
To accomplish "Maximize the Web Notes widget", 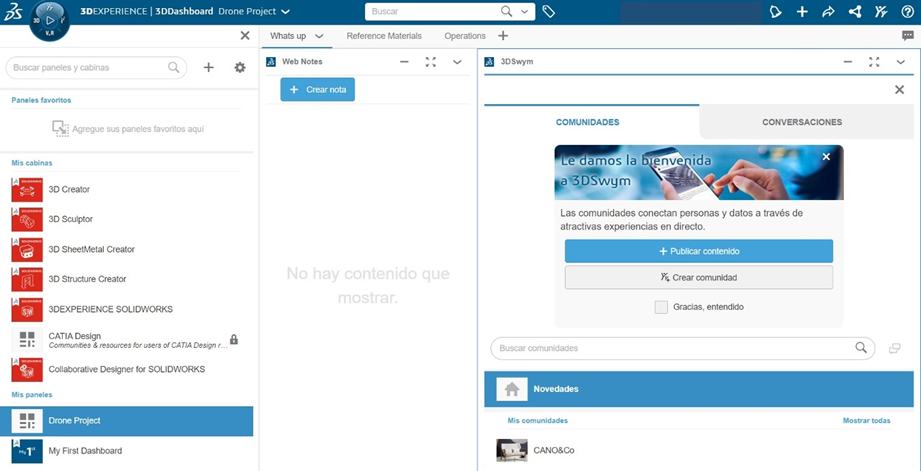I will (x=431, y=62).
